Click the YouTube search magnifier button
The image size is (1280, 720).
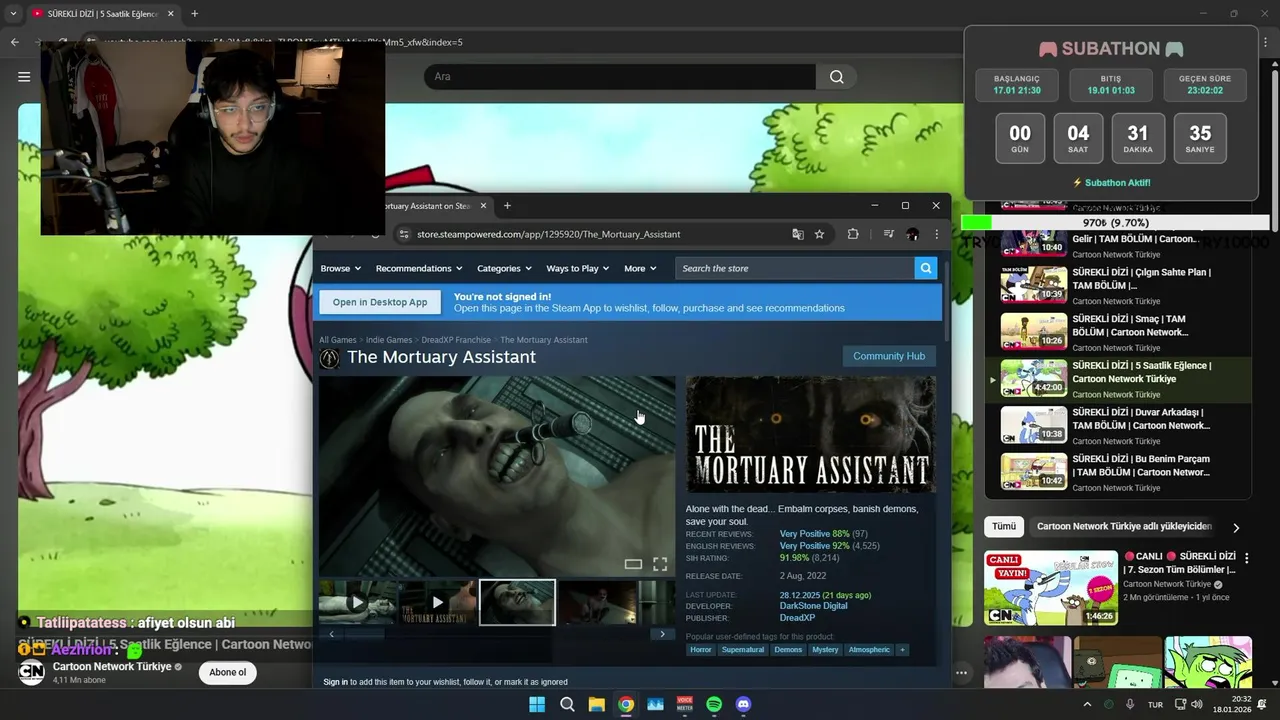pos(837,77)
